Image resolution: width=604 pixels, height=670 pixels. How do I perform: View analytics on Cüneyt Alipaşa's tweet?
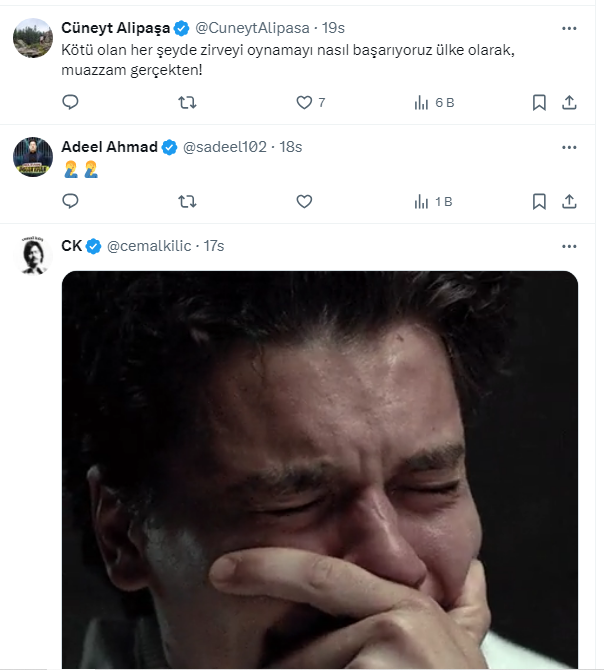(422, 102)
